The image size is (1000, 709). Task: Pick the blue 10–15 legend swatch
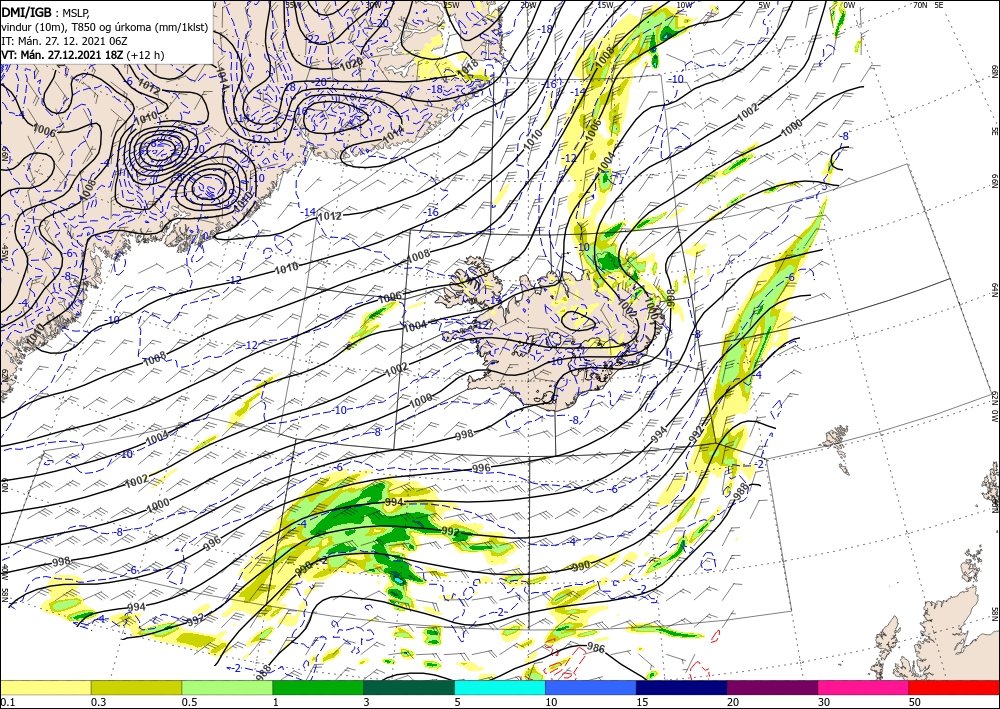591,687
